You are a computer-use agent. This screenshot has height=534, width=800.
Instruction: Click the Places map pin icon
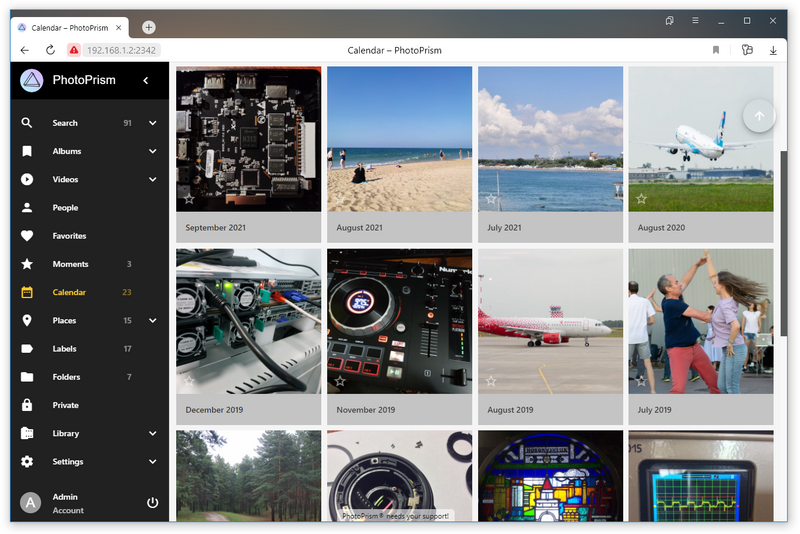27,320
